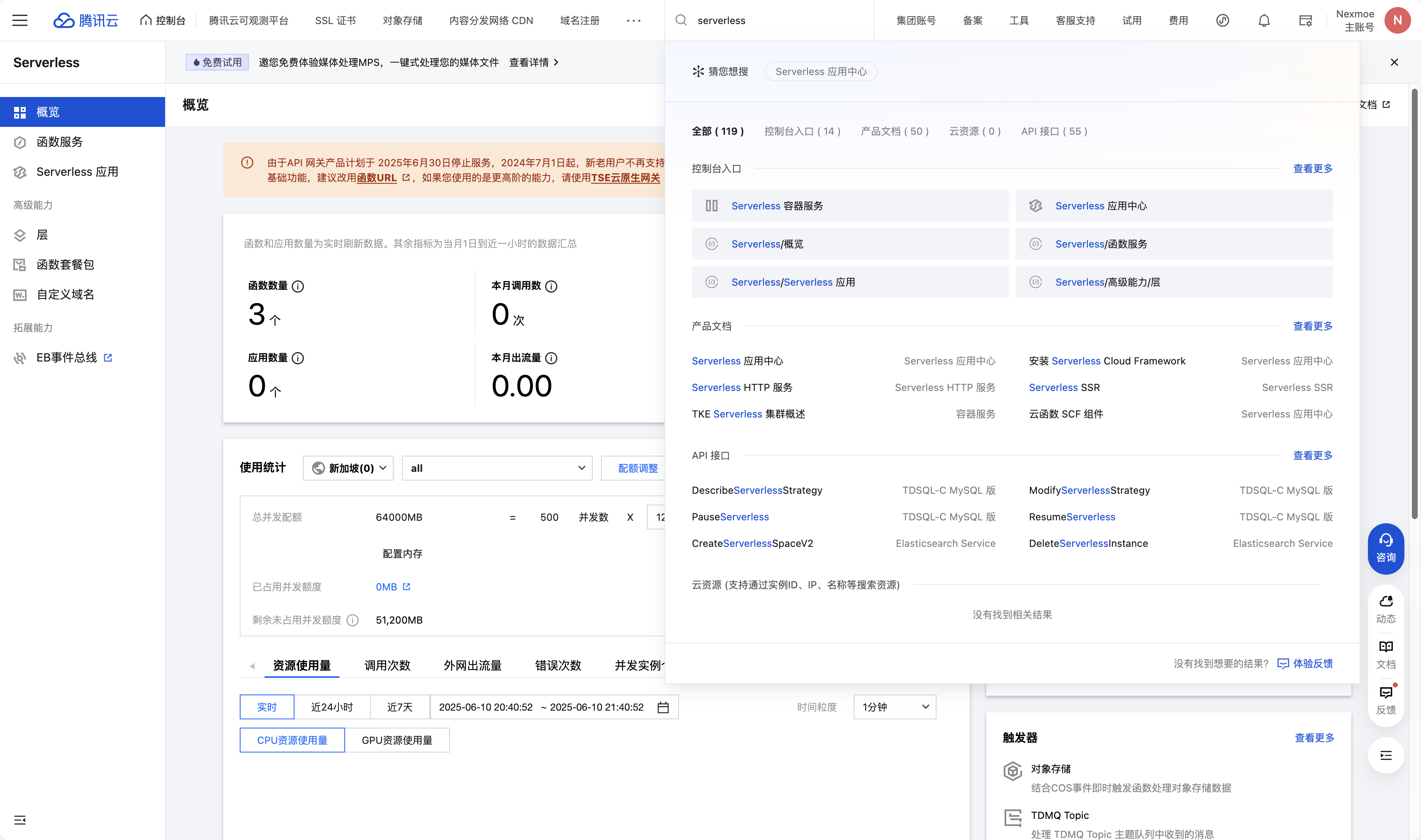Switch to 近24小时 time range
This screenshot has height=840, width=1421.
coord(332,707)
